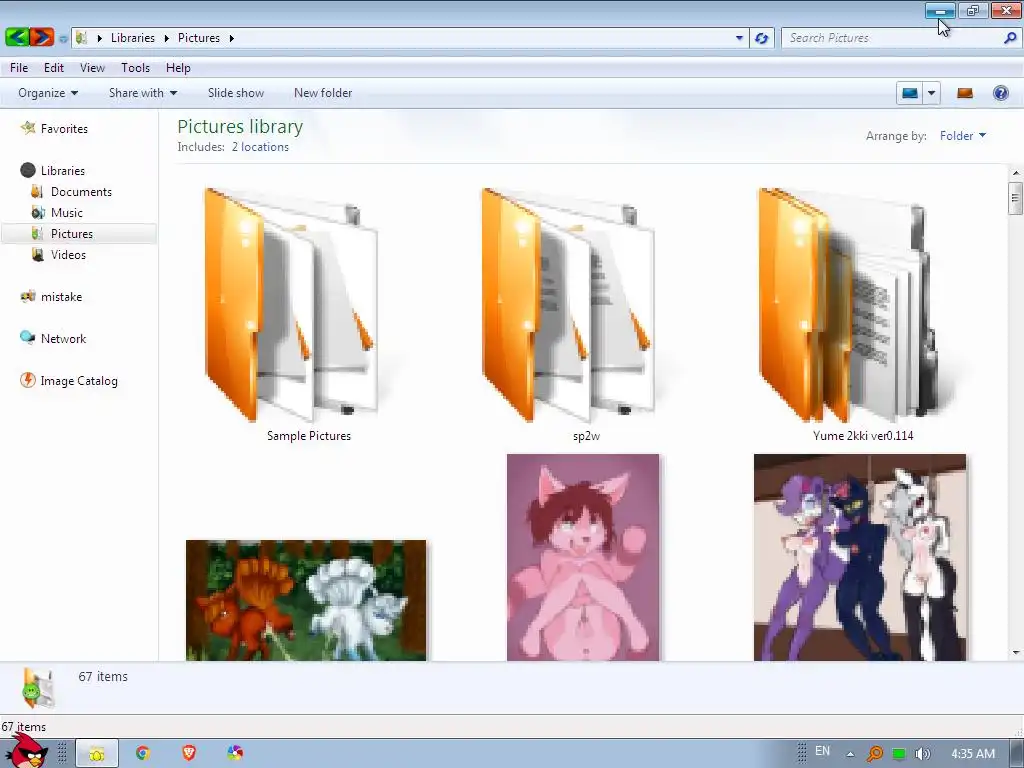Click the sp2w folder name
The height and width of the screenshot is (768, 1024).
586,436
